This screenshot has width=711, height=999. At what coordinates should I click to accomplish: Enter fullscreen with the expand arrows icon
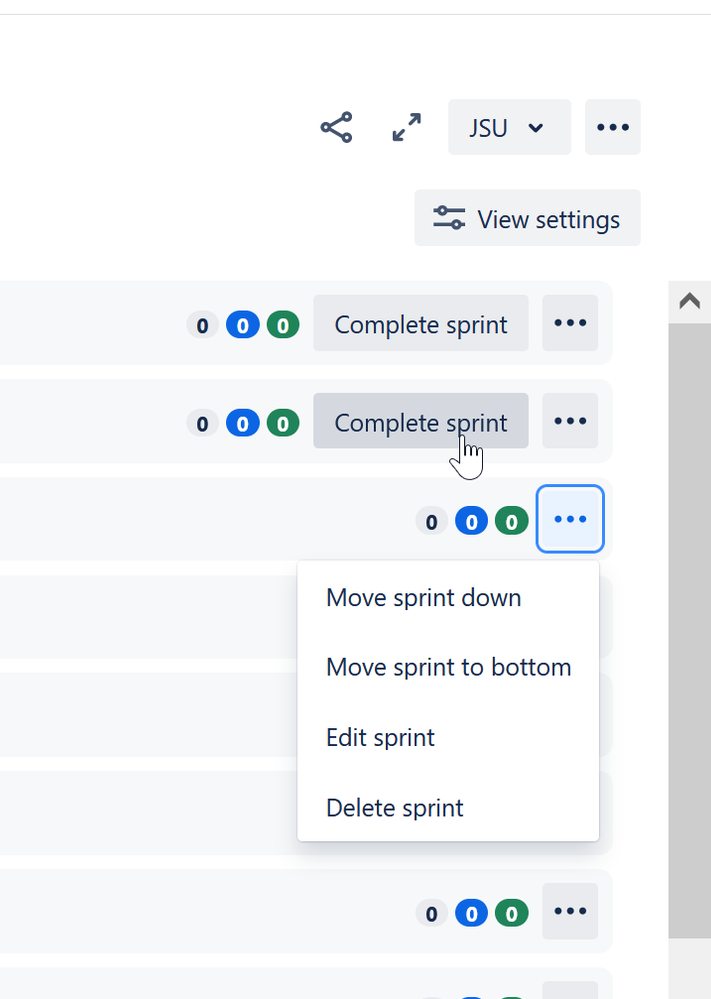coord(406,127)
